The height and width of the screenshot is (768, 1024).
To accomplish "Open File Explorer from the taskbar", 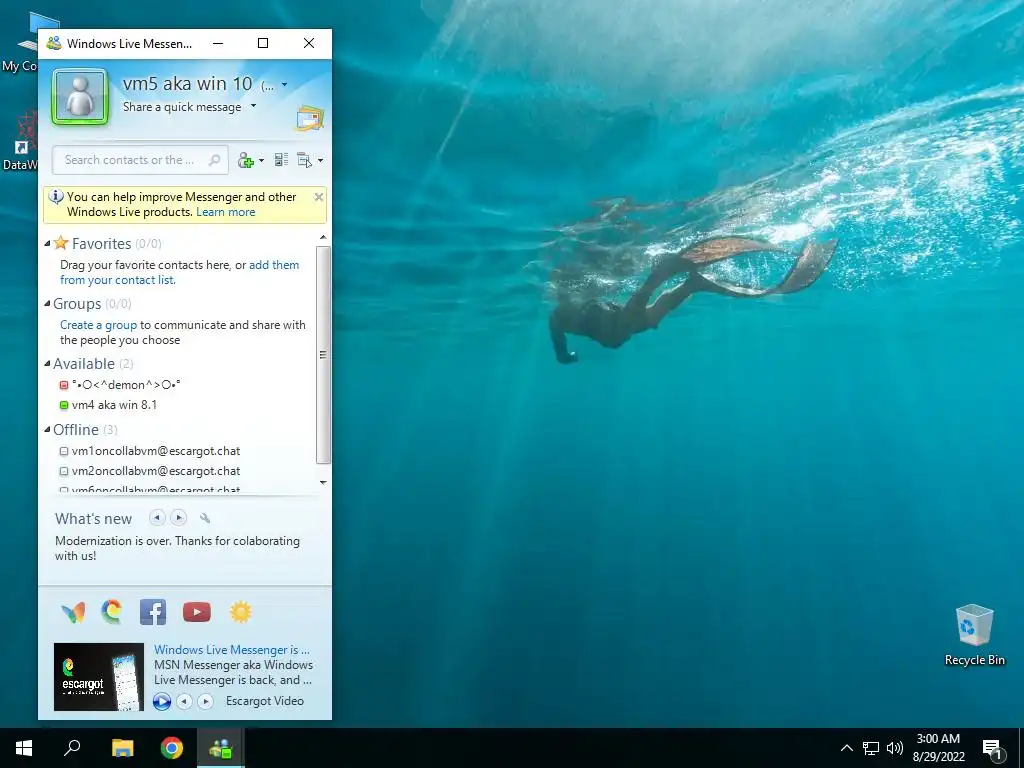I will click(x=122, y=748).
